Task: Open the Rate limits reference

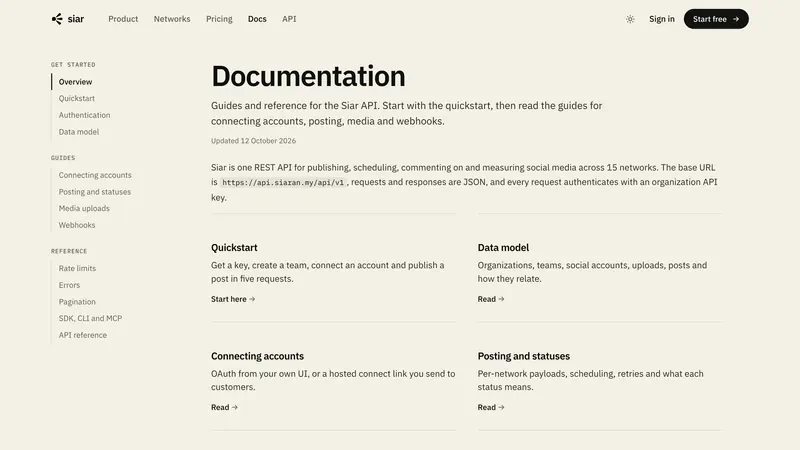Action: coord(77,268)
